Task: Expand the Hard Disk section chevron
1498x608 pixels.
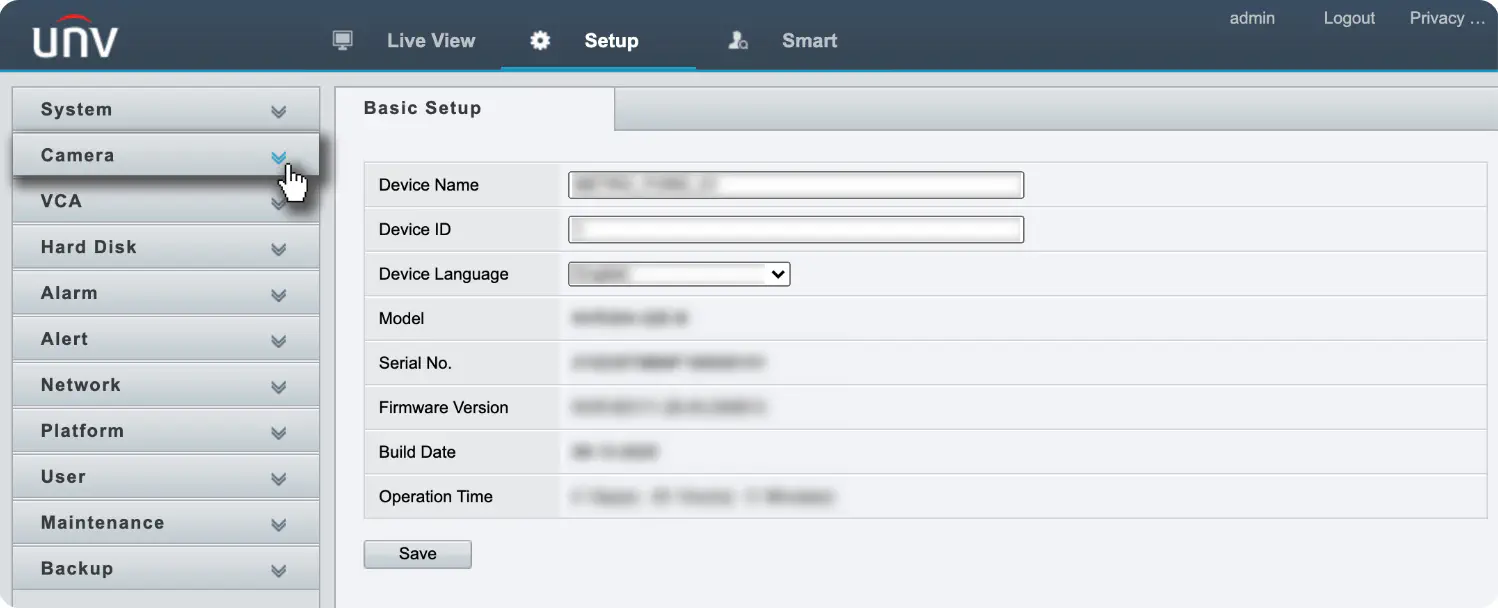Action: tap(279, 249)
